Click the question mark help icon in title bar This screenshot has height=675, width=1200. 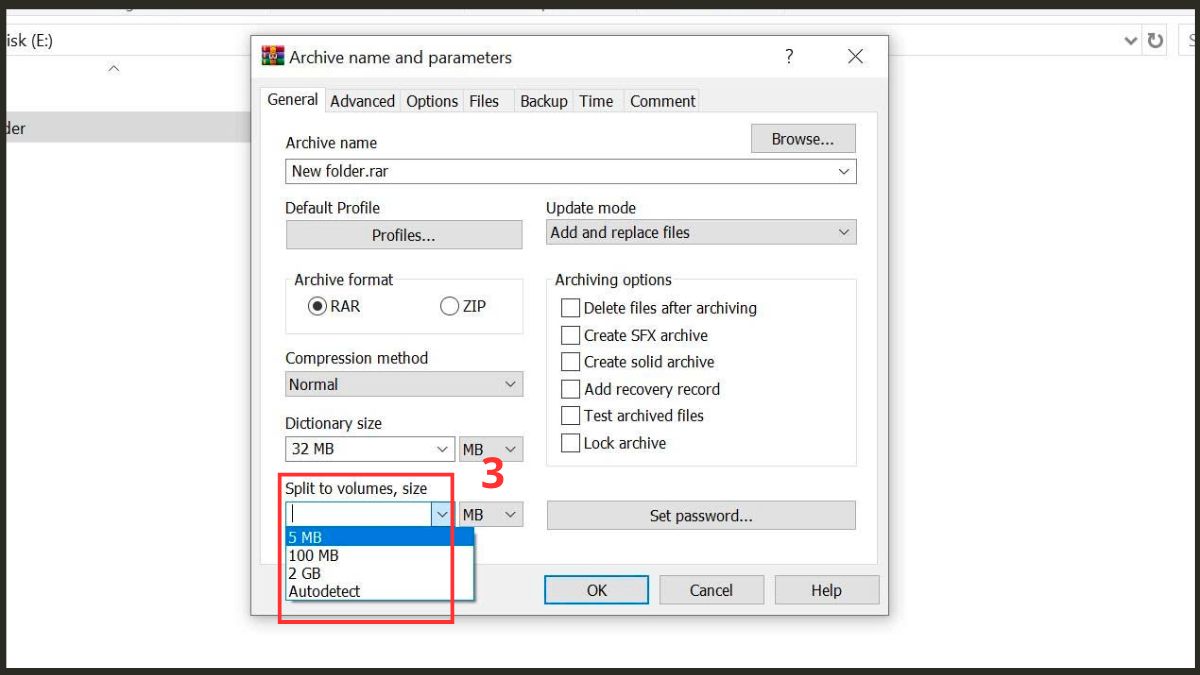(789, 57)
